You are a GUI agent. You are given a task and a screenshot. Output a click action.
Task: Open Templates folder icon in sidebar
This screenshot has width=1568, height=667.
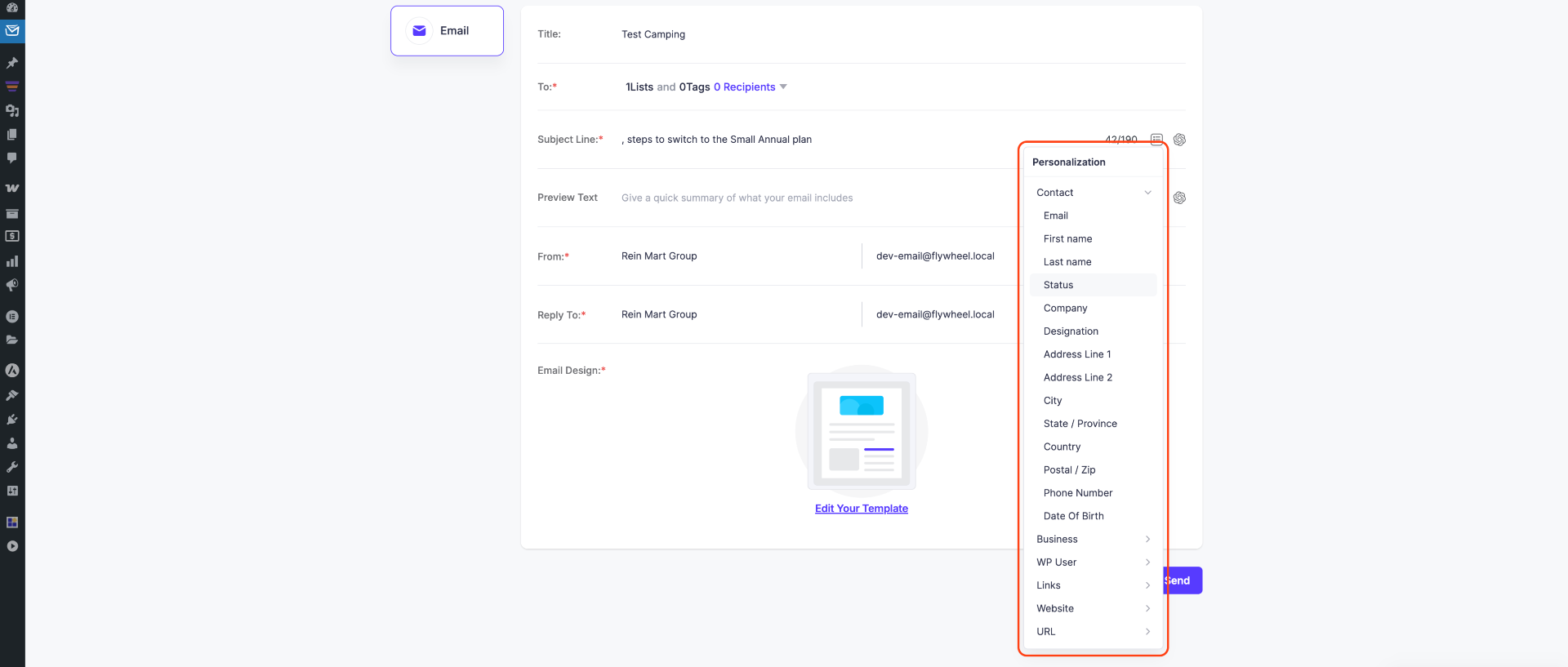[12, 340]
